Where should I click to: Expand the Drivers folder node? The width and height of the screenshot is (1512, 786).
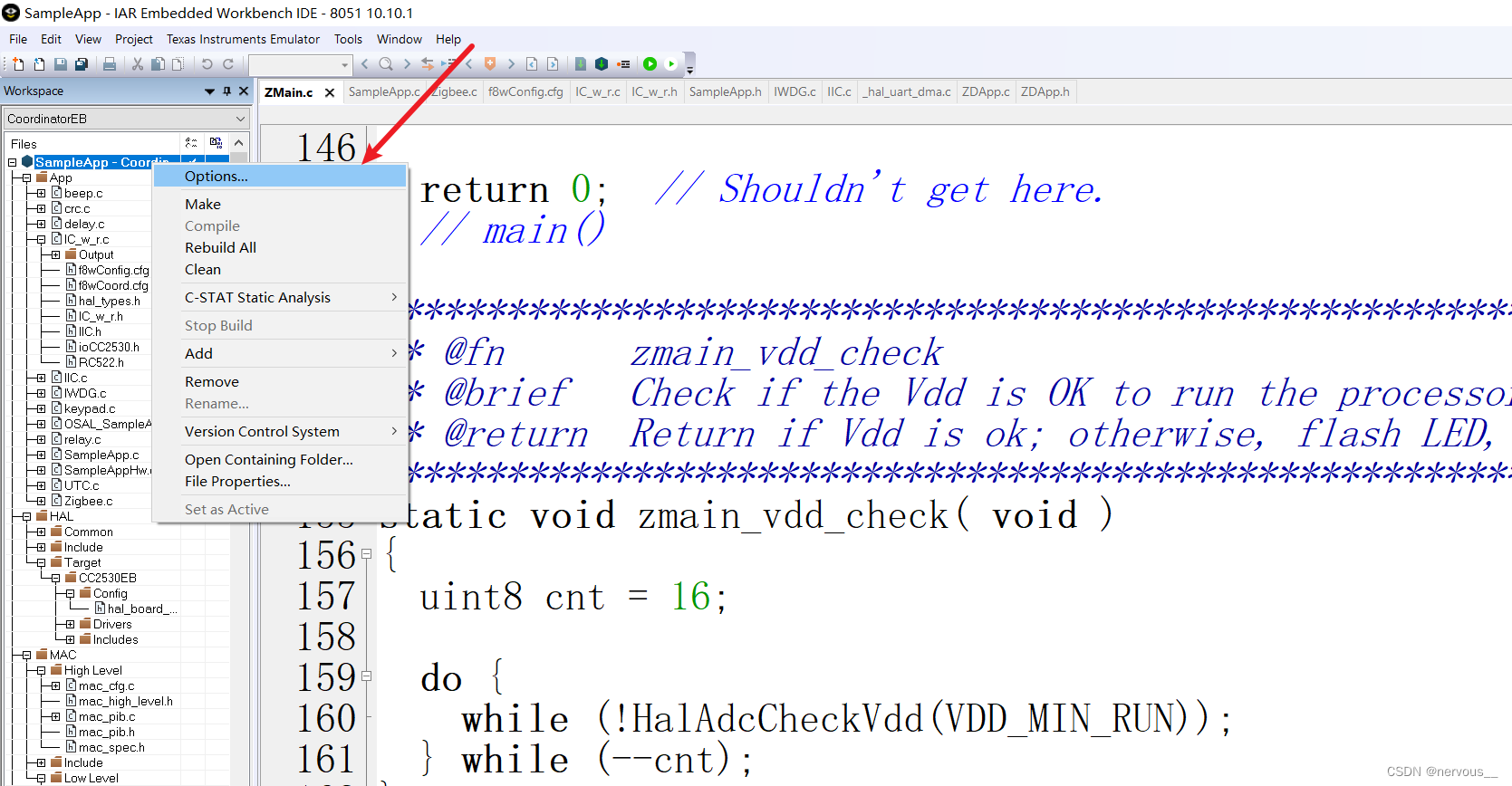click(70, 625)
